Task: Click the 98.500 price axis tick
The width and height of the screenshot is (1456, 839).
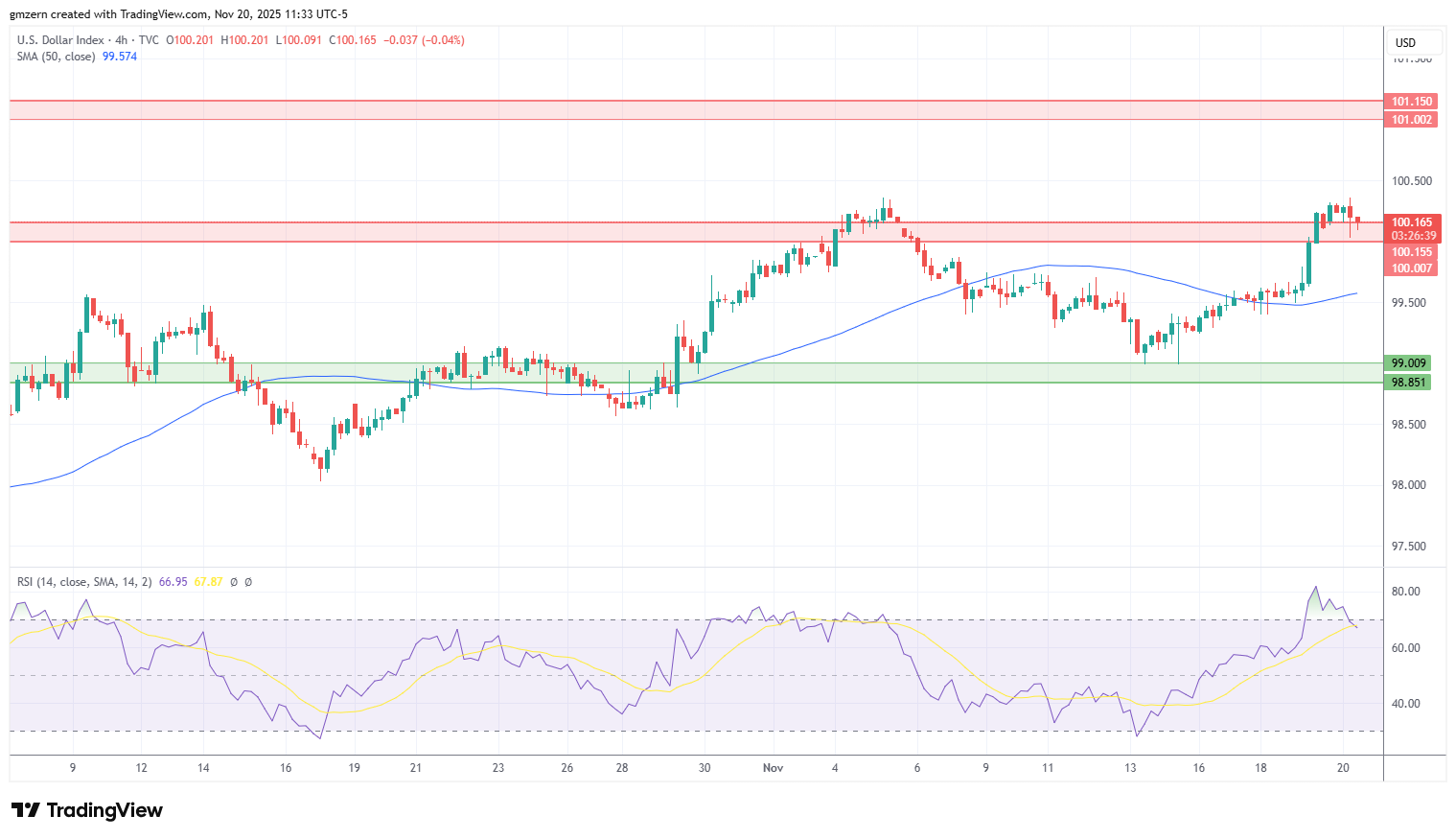Action: [1409, 425]
